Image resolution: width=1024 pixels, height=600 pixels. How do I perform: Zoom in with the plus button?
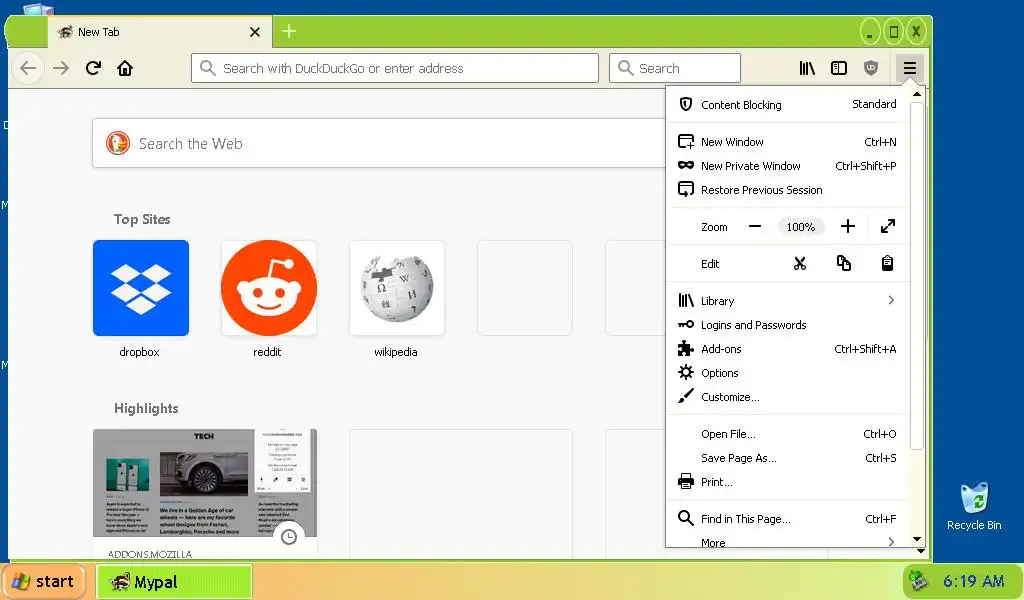848,227
